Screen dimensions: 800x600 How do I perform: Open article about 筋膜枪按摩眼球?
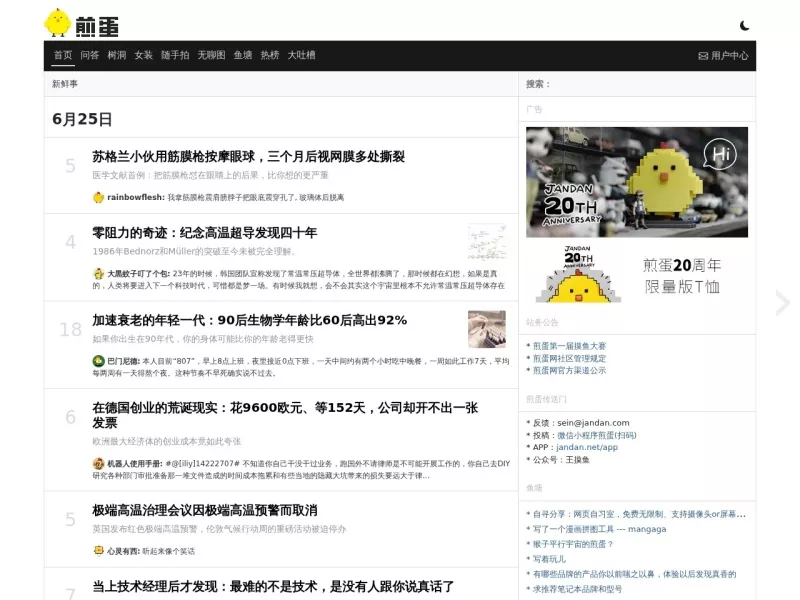(x=248, y=157)
